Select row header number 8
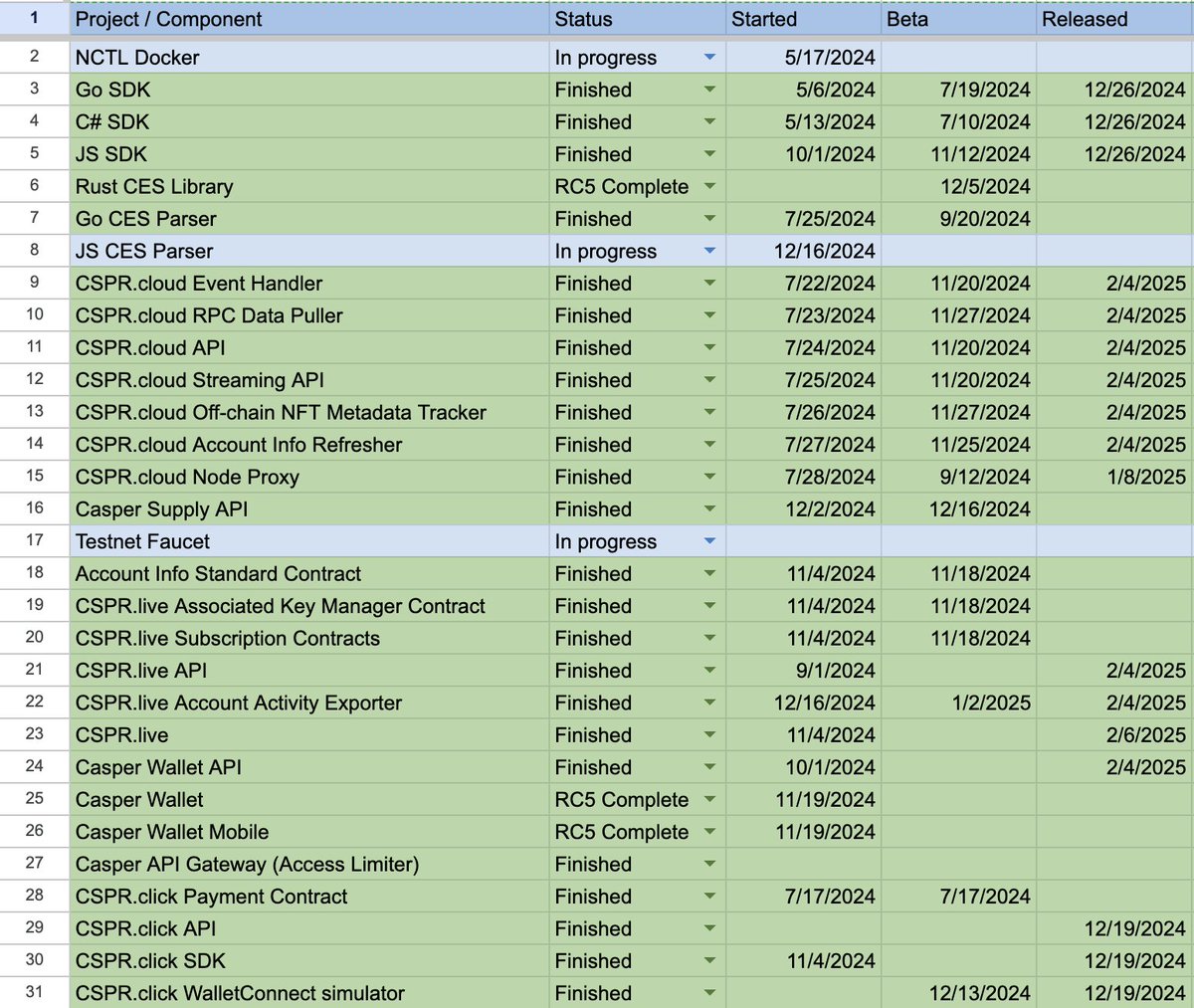Screen dimensions: 1194x1008 35,251
